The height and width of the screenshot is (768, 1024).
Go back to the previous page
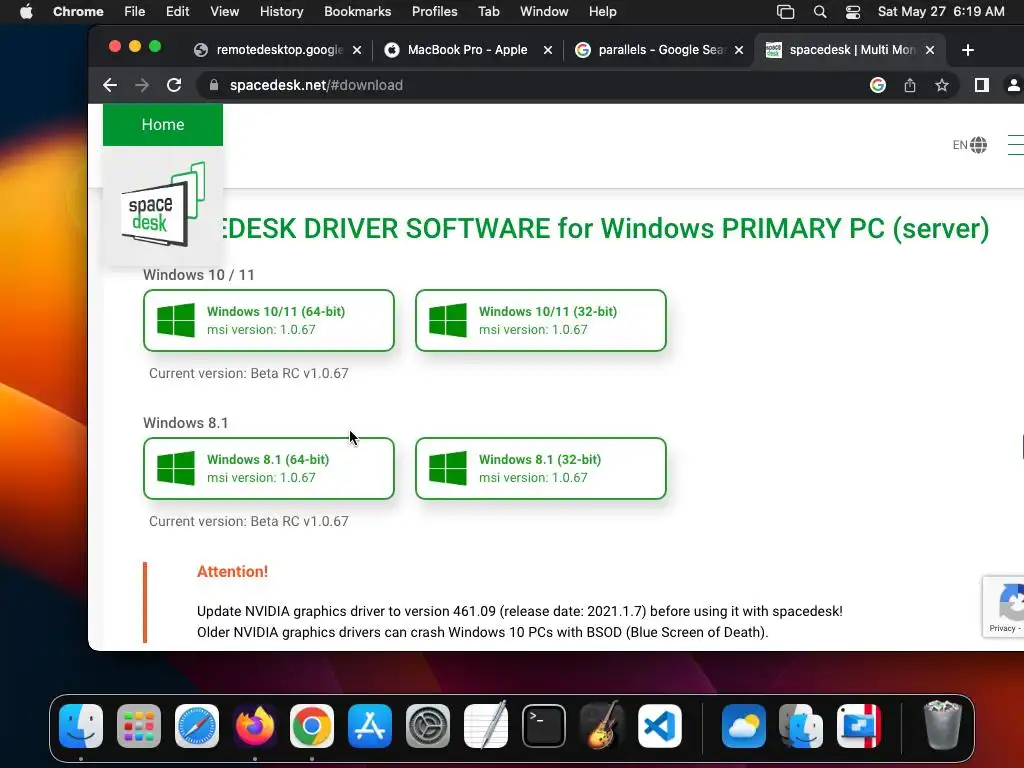coord(110,85)
